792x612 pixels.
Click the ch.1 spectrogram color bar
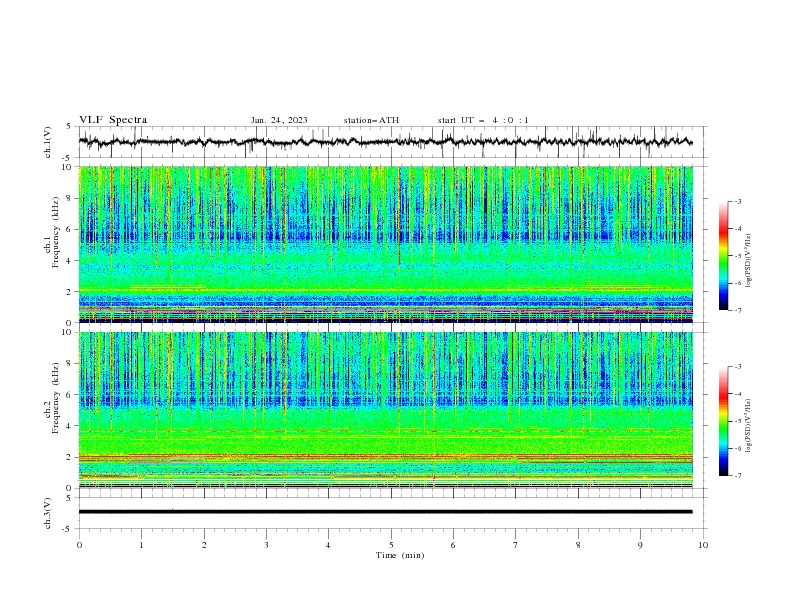click(723, 256)
